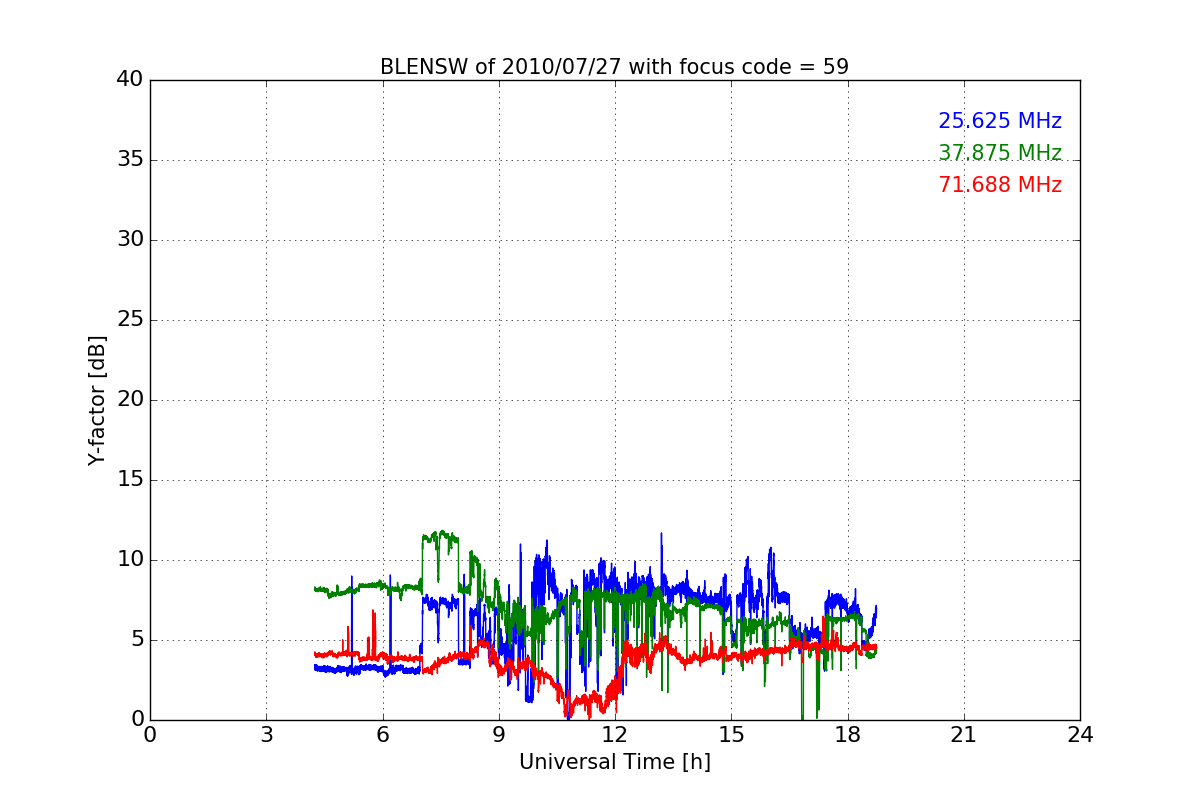Click x-axis tick value 24
Viewport: 1200px width, 800px height.
(1080, 735)
